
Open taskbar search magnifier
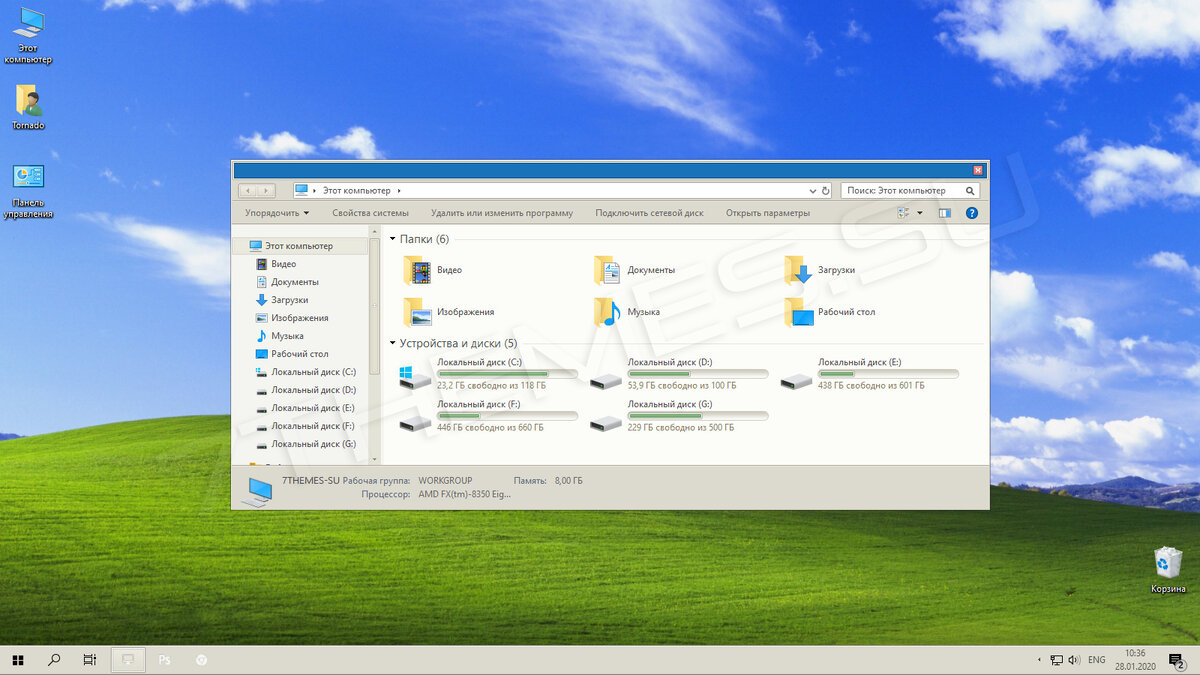pos(54,660)
